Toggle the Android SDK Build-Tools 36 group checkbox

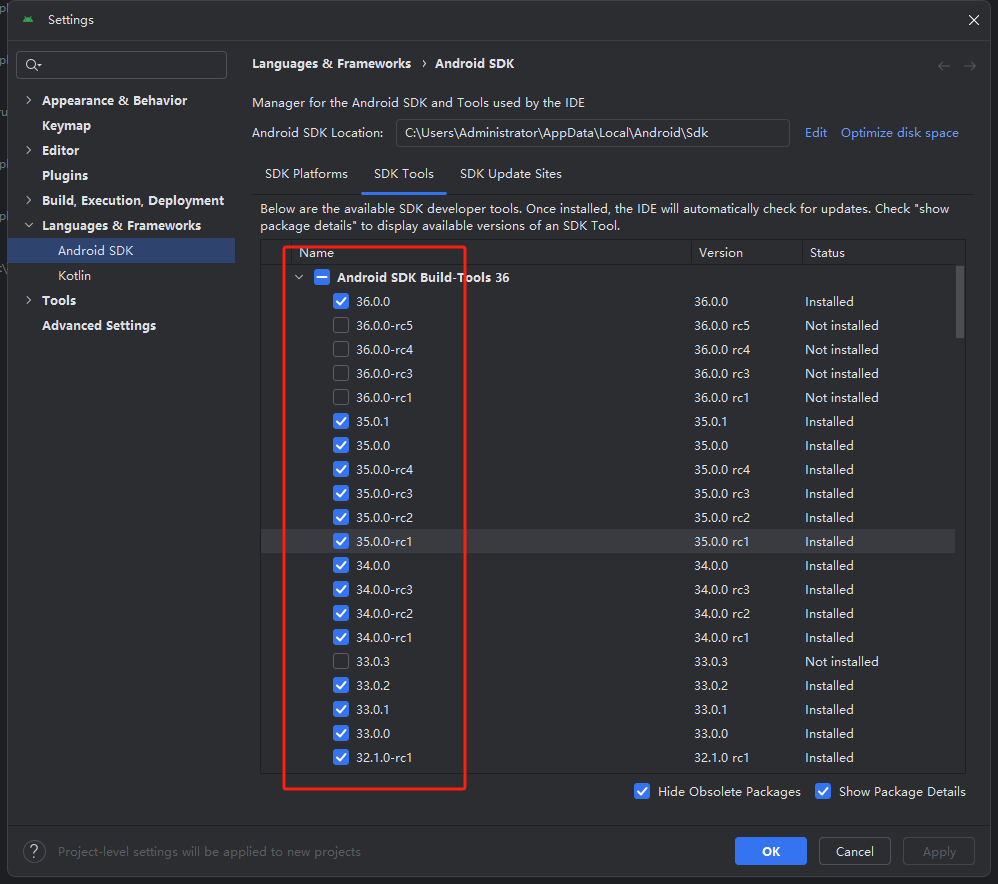322,277
